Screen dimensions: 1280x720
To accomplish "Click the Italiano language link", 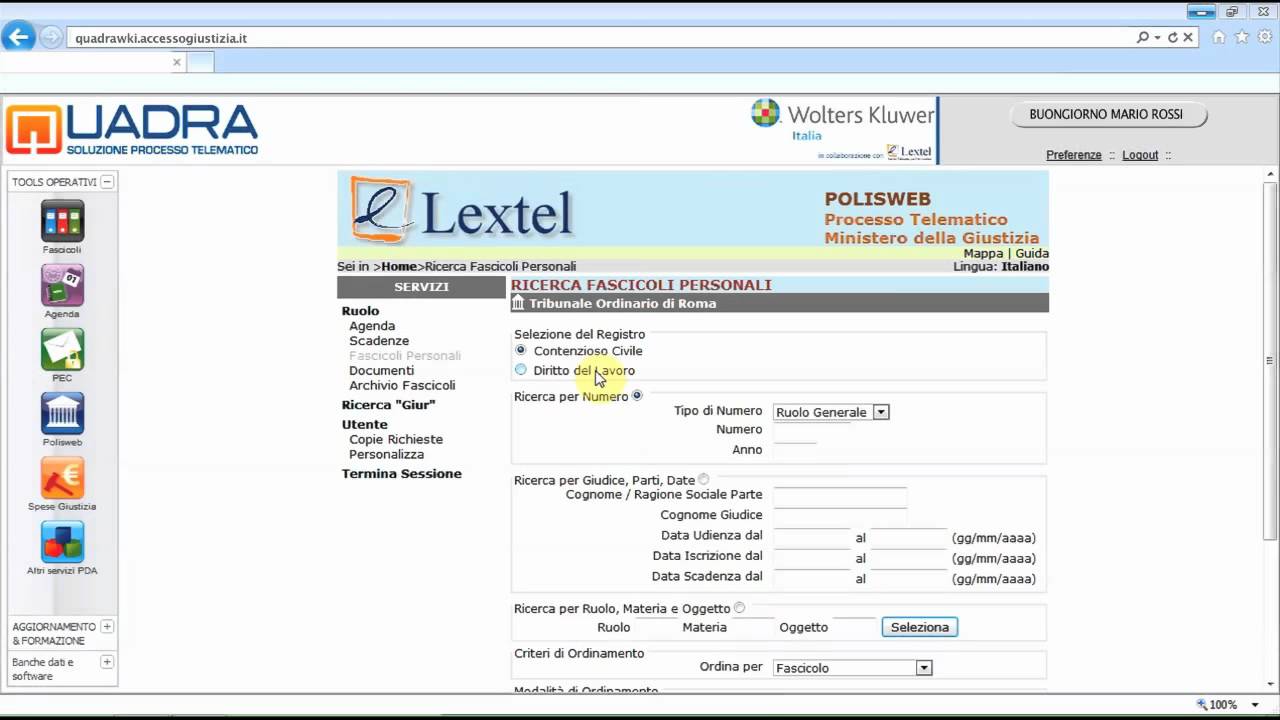I will click(x=1025, y=267).
